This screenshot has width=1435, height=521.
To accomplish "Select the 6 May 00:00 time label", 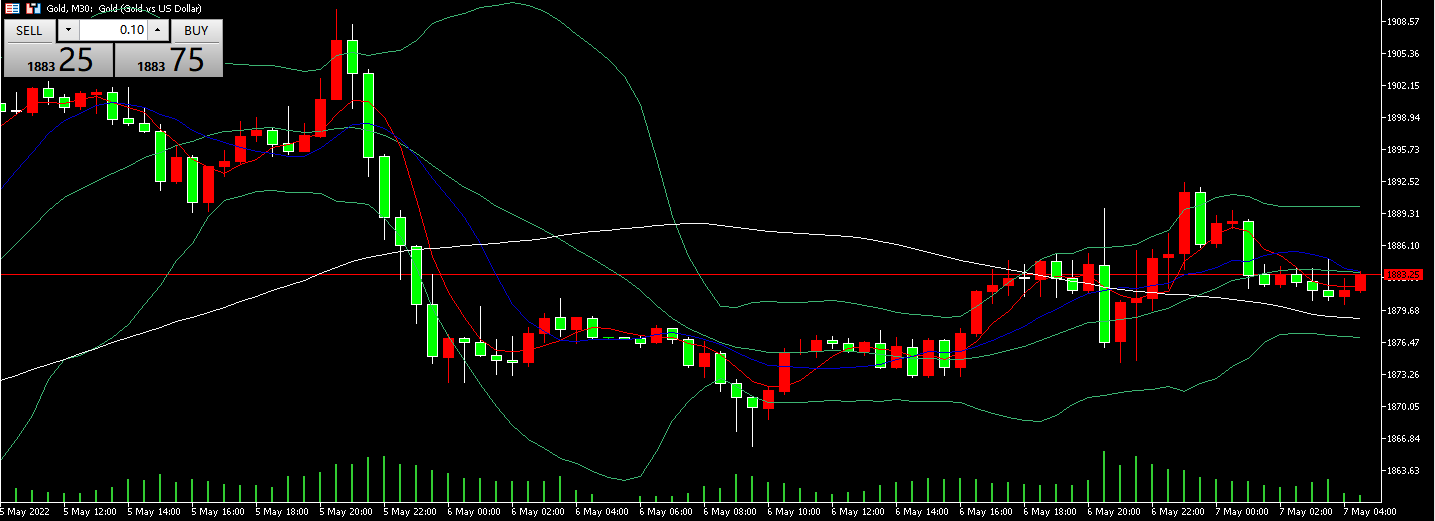I will [x=472, y=513].
